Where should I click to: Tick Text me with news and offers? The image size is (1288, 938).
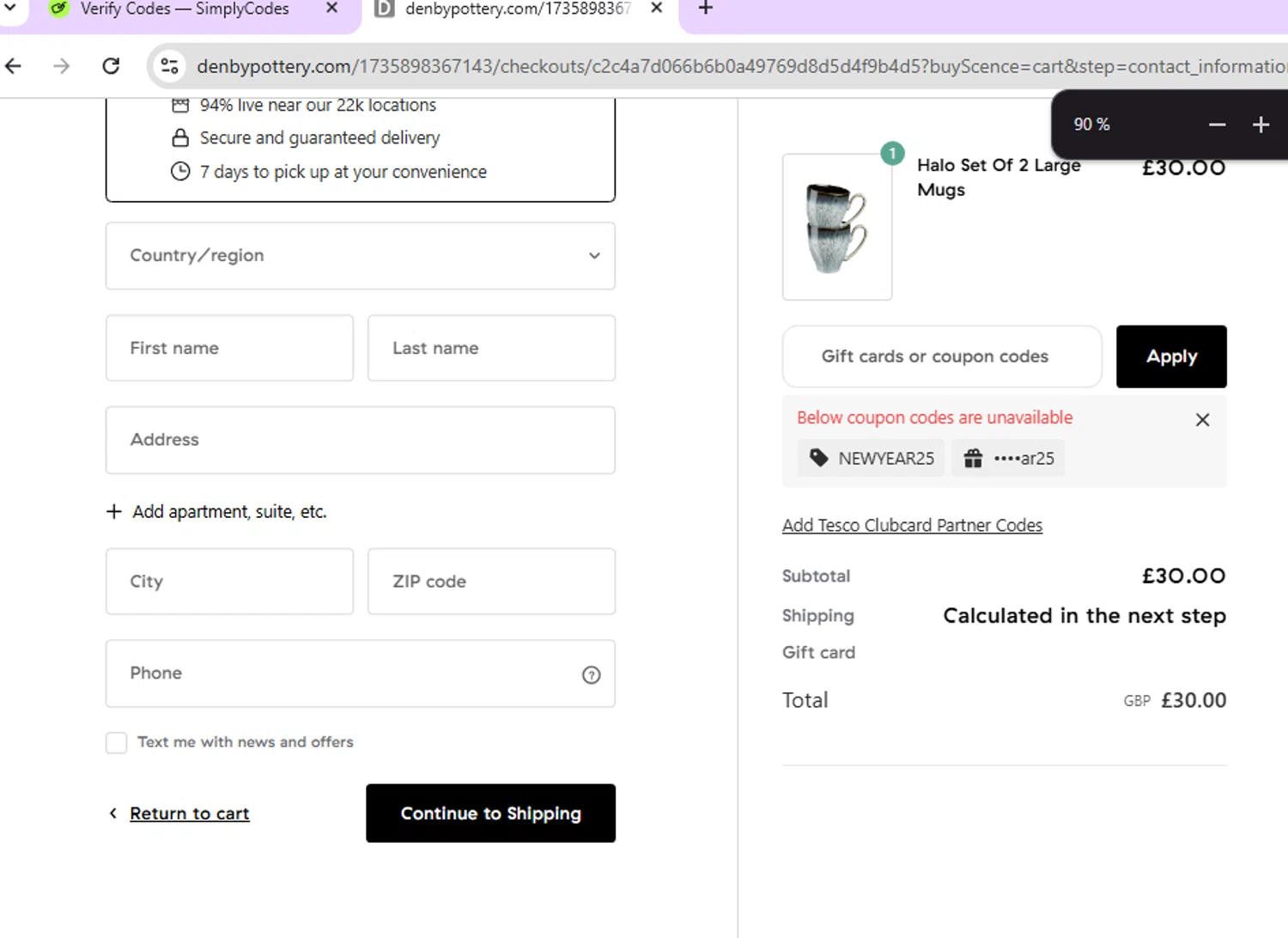[x=117, y=743]
